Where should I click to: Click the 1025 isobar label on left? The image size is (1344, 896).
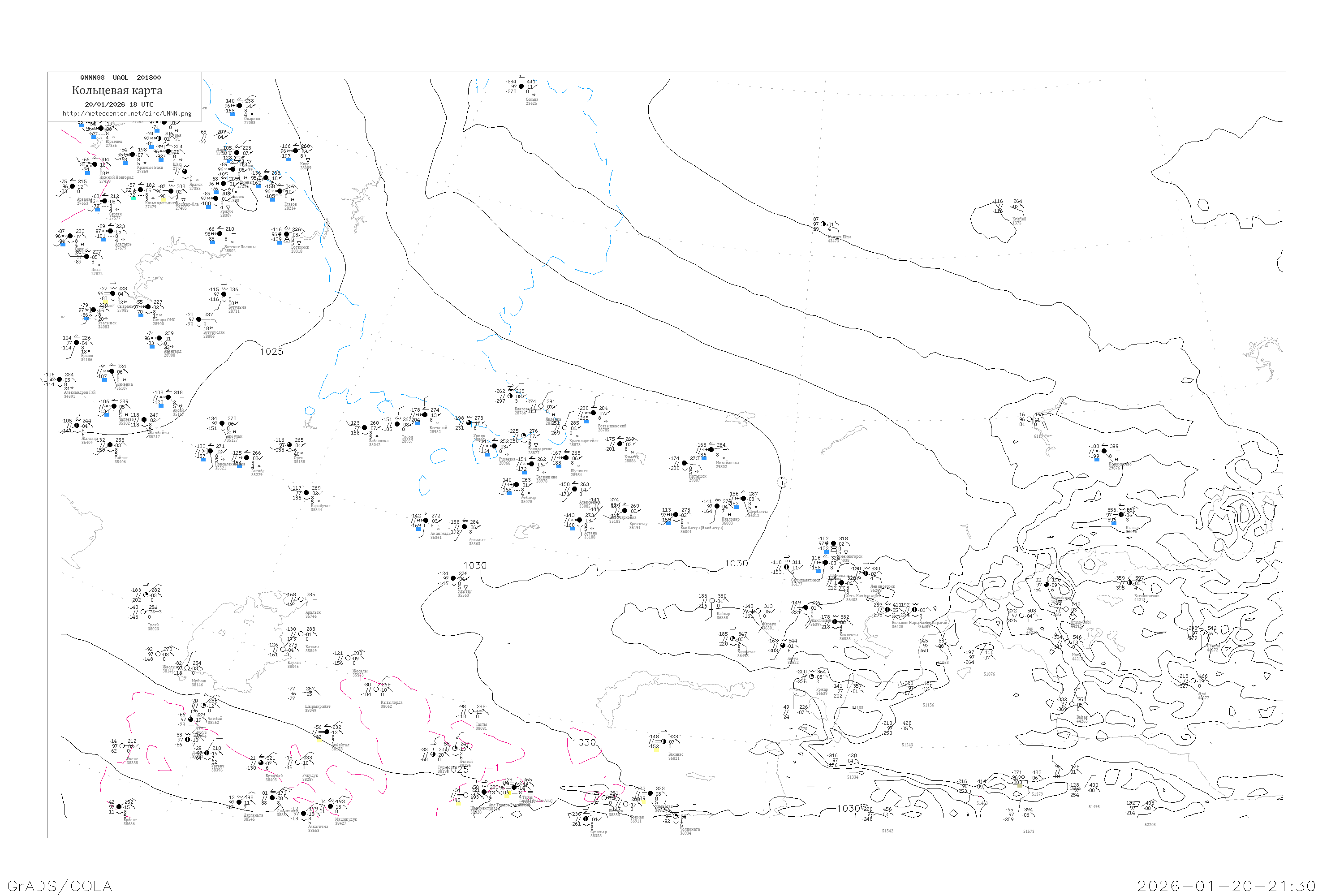(271, 351)
